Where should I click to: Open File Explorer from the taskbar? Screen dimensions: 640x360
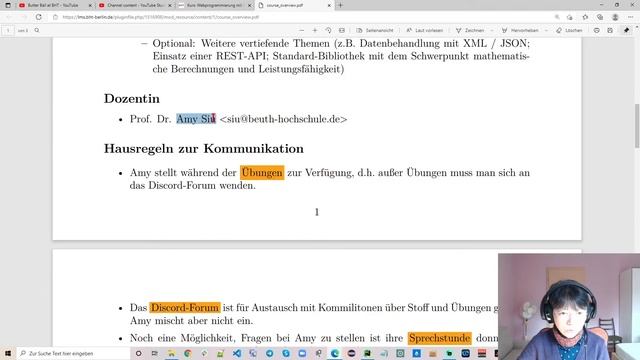coord(171,353)
